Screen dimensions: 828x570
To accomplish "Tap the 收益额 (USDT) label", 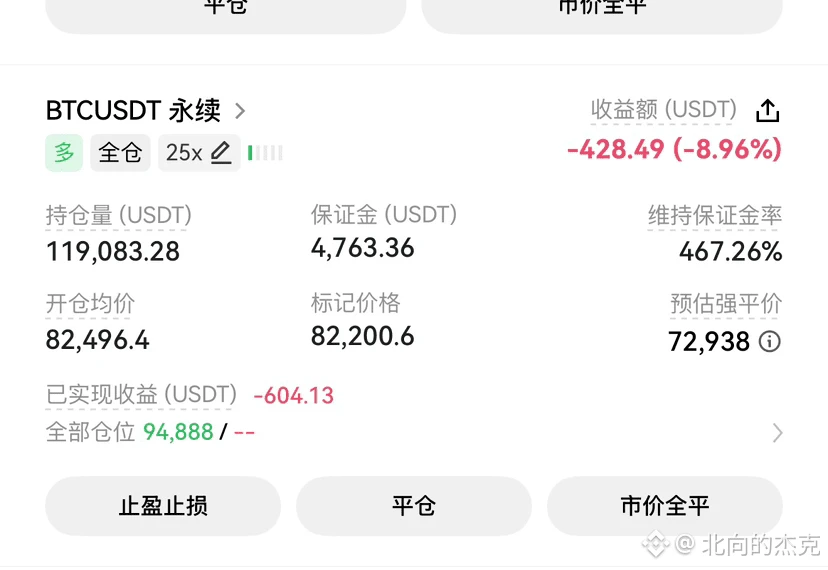I will [x=663, y=110].
